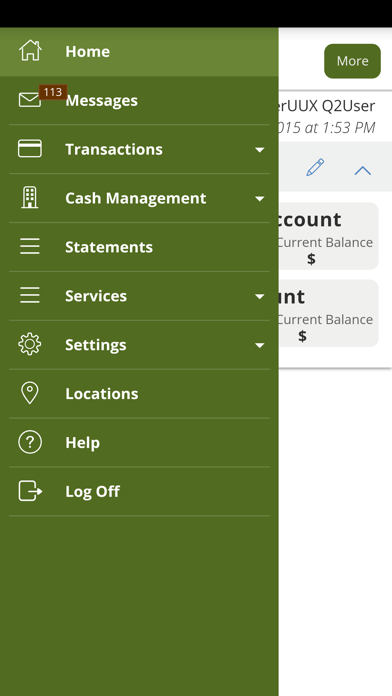Open the Settings menu item

[x=139, y=344]
